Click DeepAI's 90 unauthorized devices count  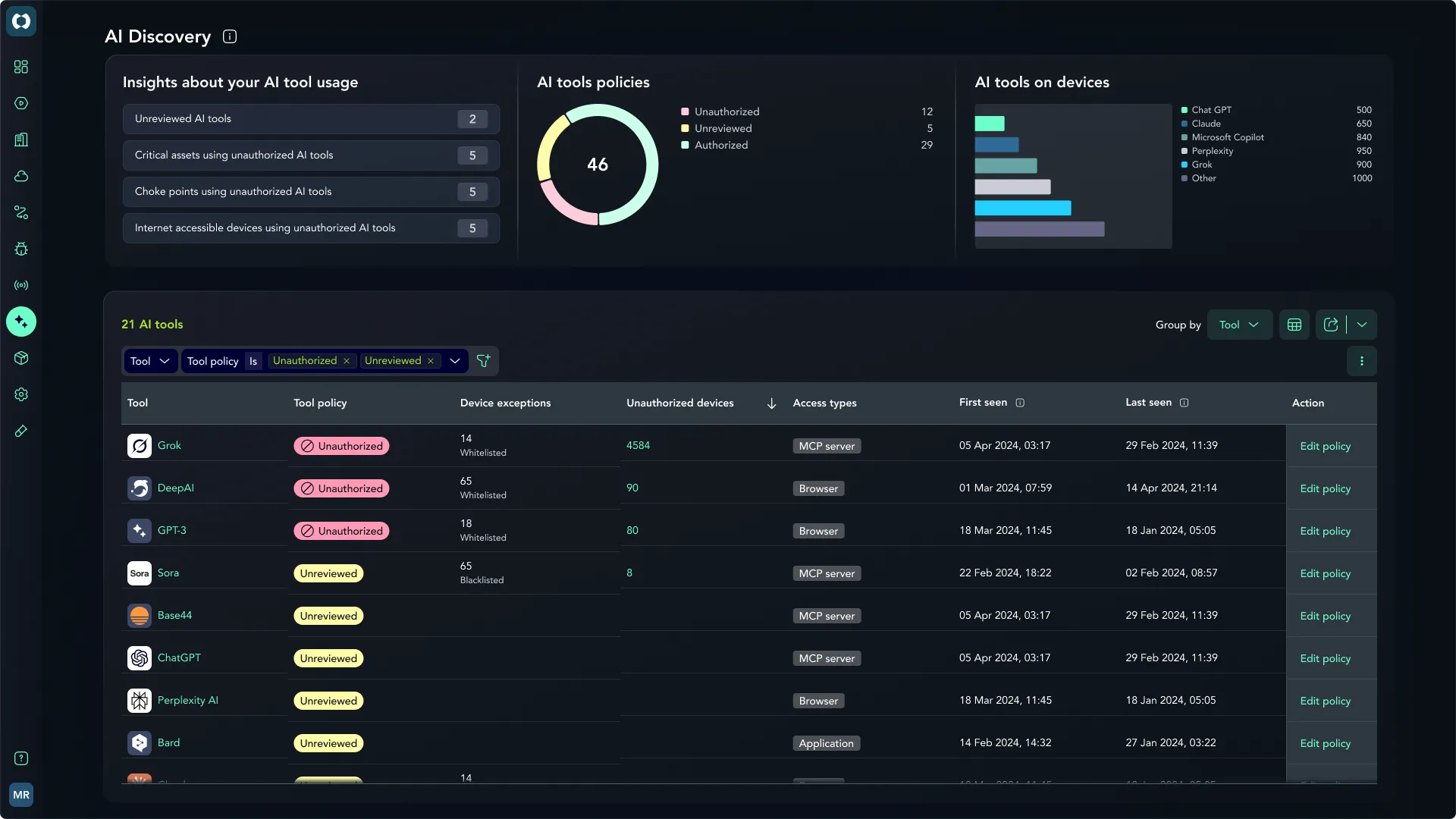pos(632,488)
